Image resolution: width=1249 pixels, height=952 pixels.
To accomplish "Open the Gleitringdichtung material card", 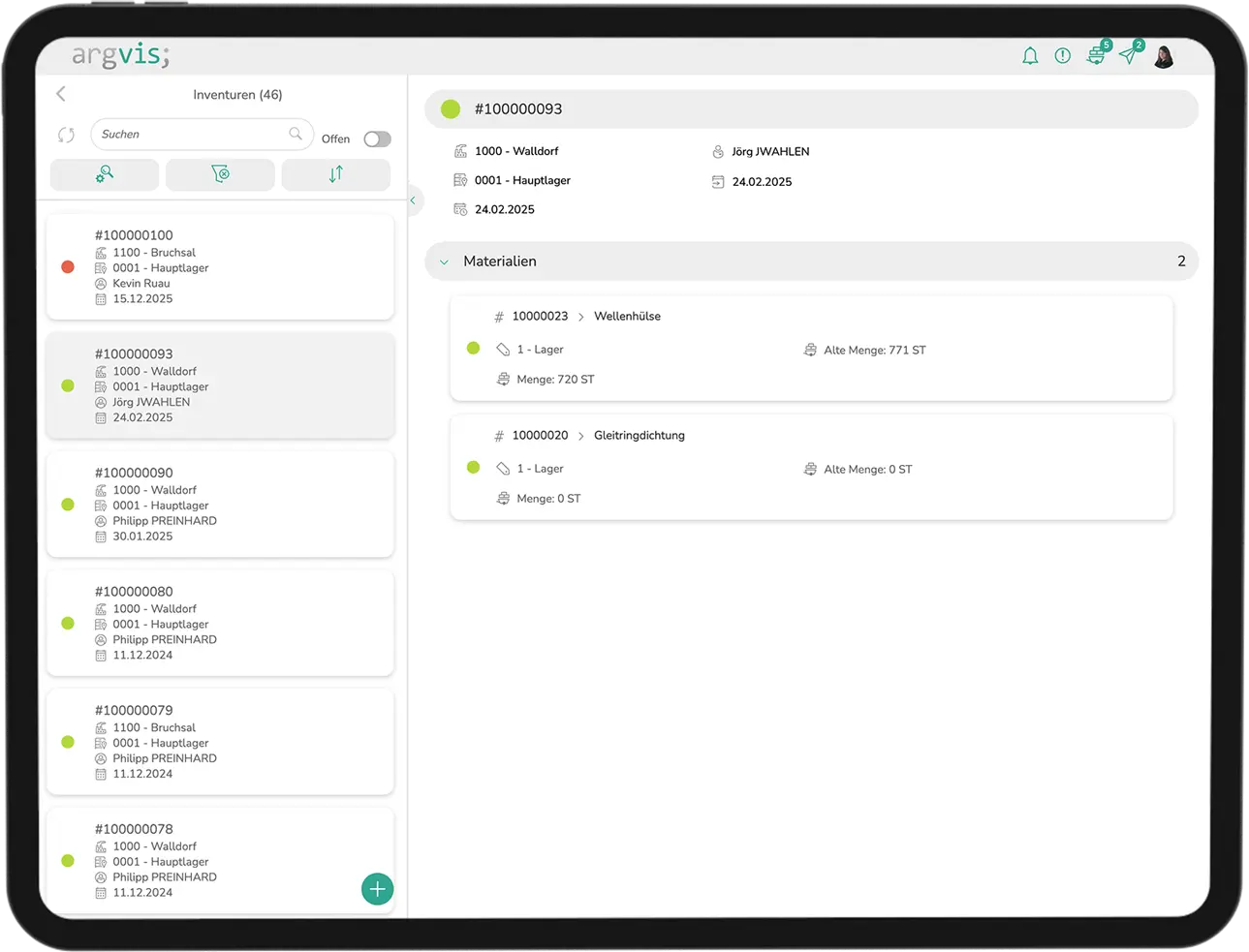I will point(811,468).
